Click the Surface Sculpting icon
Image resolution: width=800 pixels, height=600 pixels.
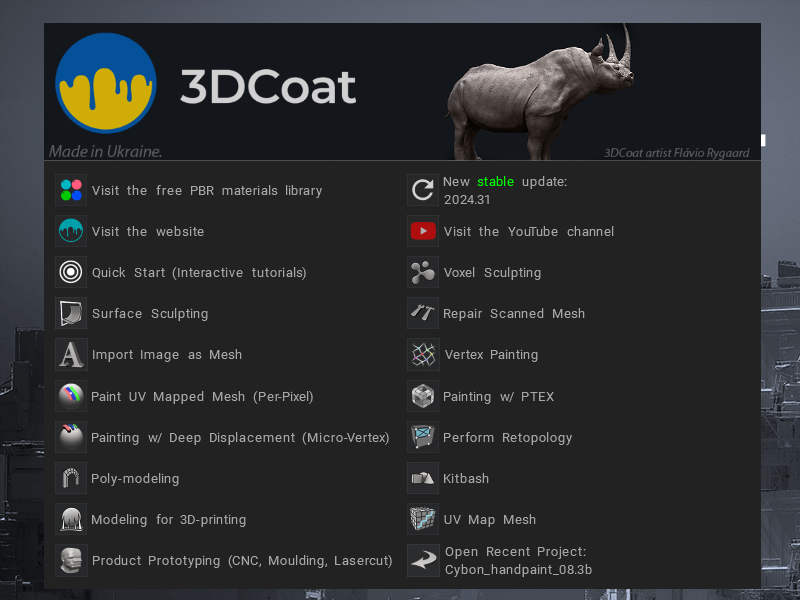pos(71,313)
